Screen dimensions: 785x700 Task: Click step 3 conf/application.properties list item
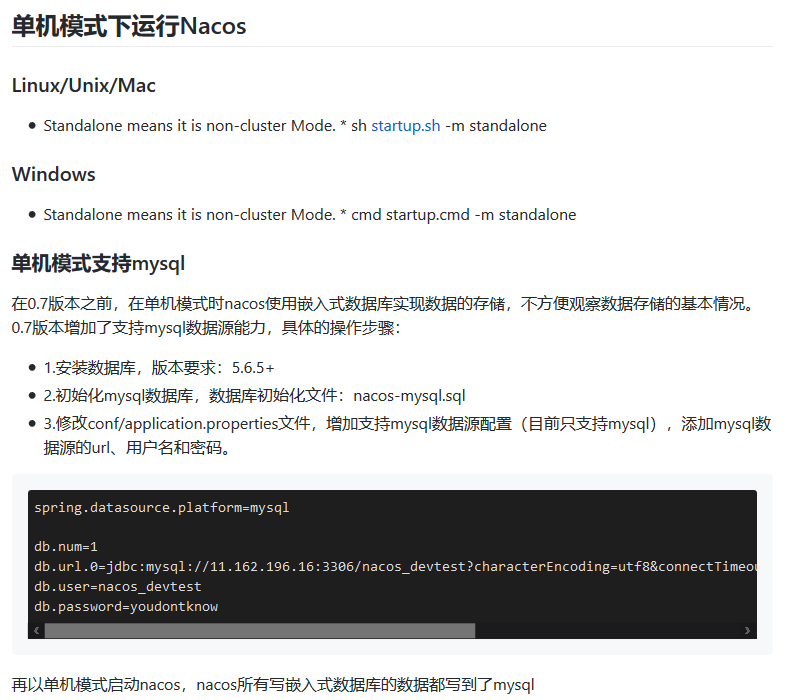(407, 436)
